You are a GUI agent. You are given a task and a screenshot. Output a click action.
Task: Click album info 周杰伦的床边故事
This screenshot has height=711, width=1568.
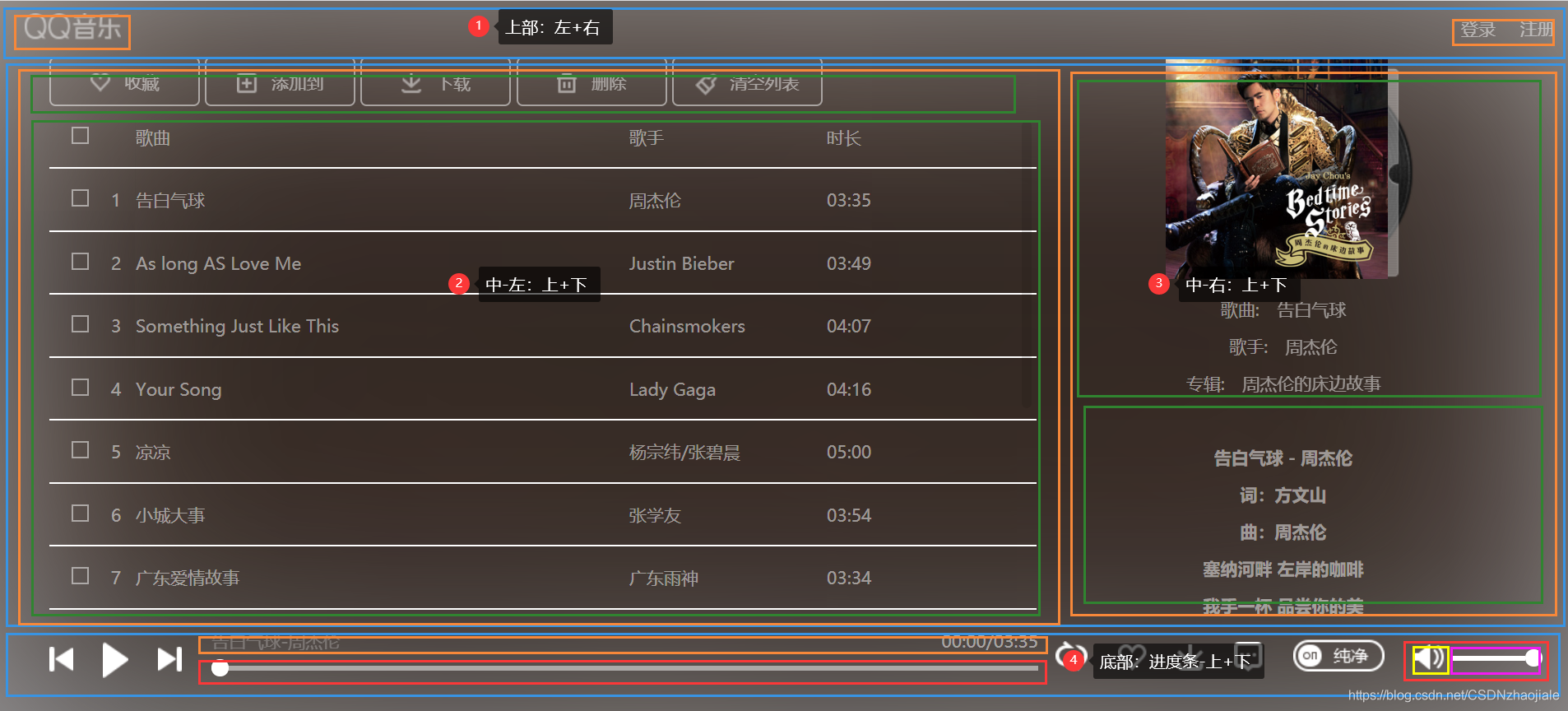coord(1311,384)
